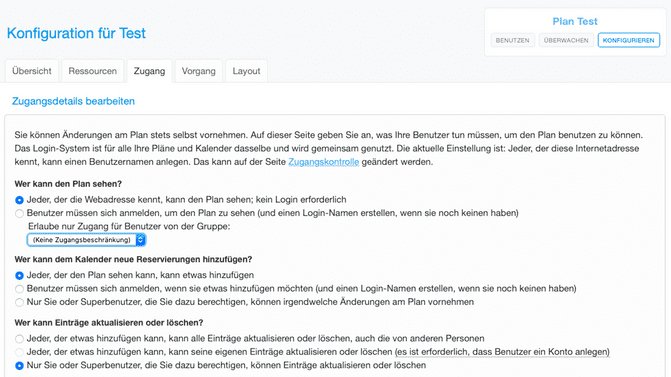The height and width of the screenshot is (377, 671).
Task: Click 'Wer kann dem Kalender neue Reservierungen hinzufügen?'
Action: tap(133, 259)
